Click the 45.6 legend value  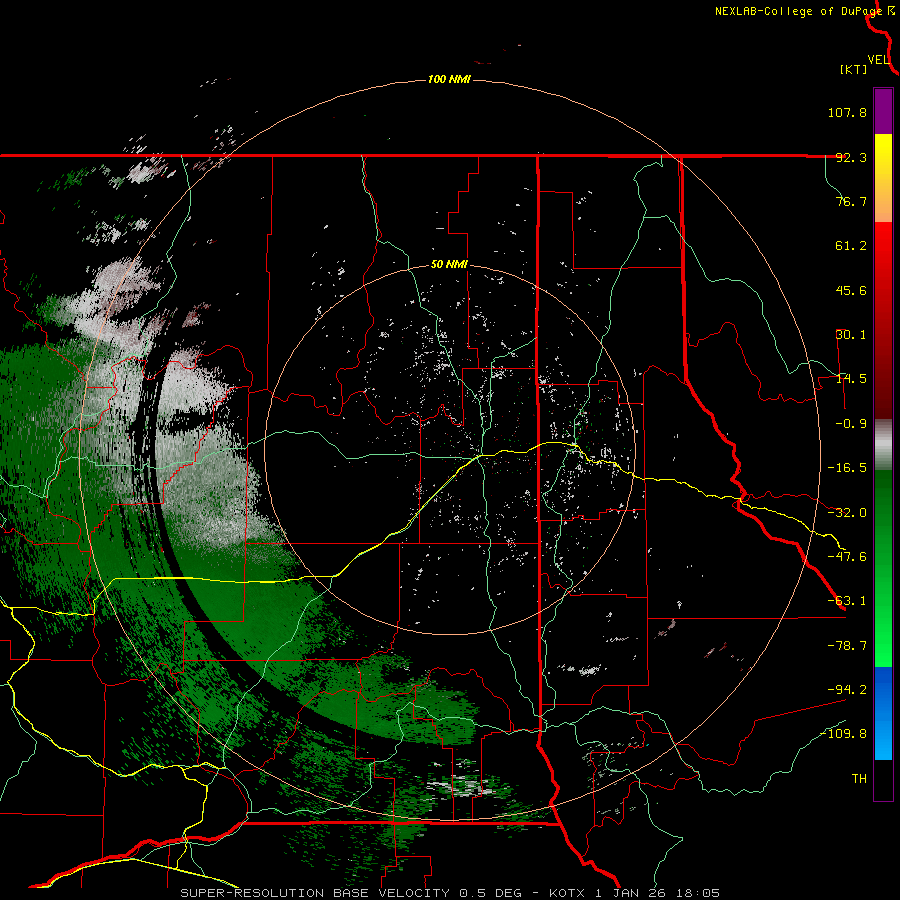point(851,290)
